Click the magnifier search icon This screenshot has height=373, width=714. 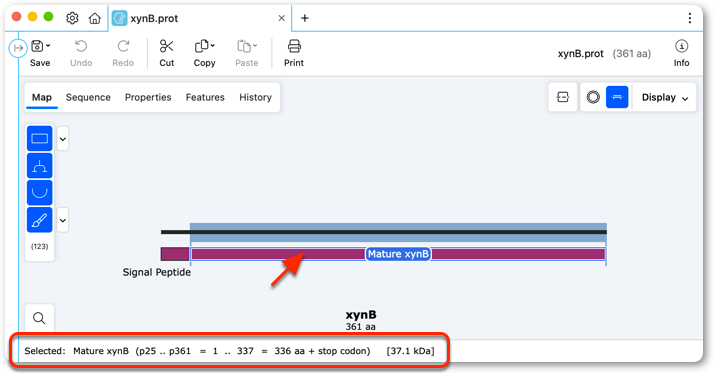(x=39, y=318)
